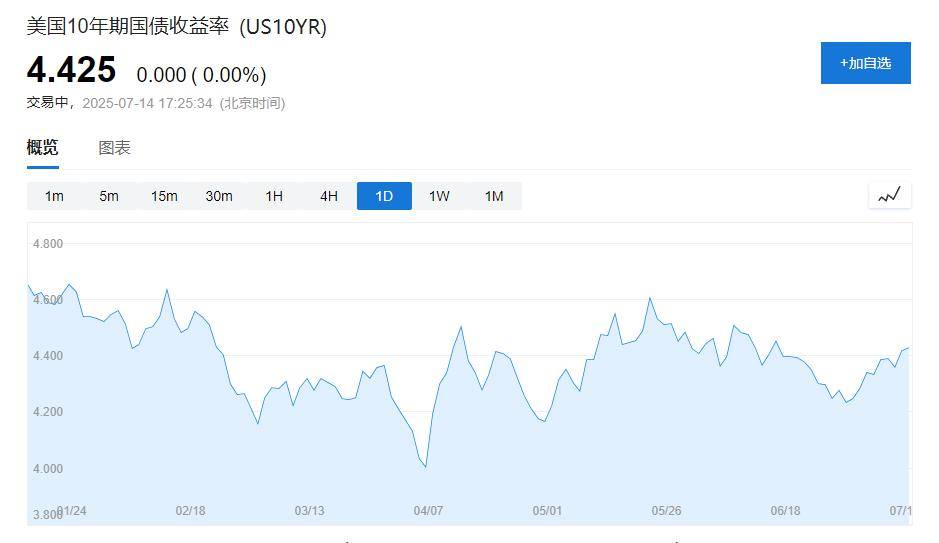Viewport: 939px width, 543px height.
Task: Choose the 15m timeframe
Action: tap(164, 196)
